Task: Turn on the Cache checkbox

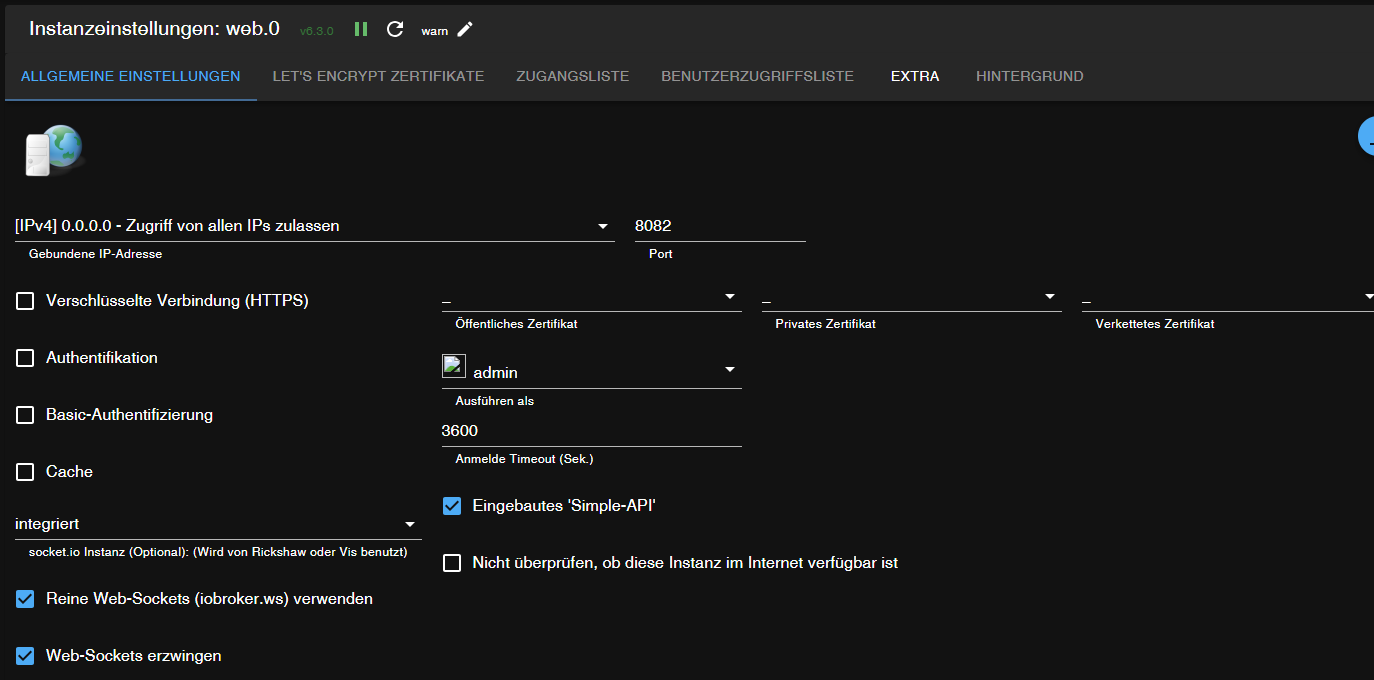Action: point(25,472)
